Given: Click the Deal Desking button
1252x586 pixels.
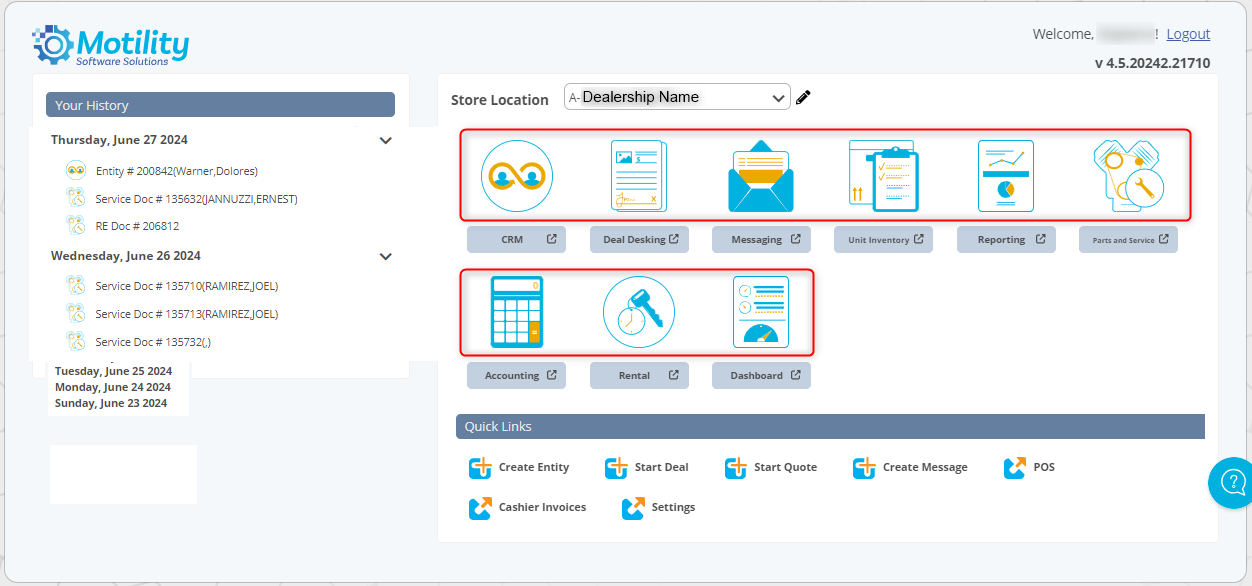Looking at the screenshot, I should (x=639, y=240).
